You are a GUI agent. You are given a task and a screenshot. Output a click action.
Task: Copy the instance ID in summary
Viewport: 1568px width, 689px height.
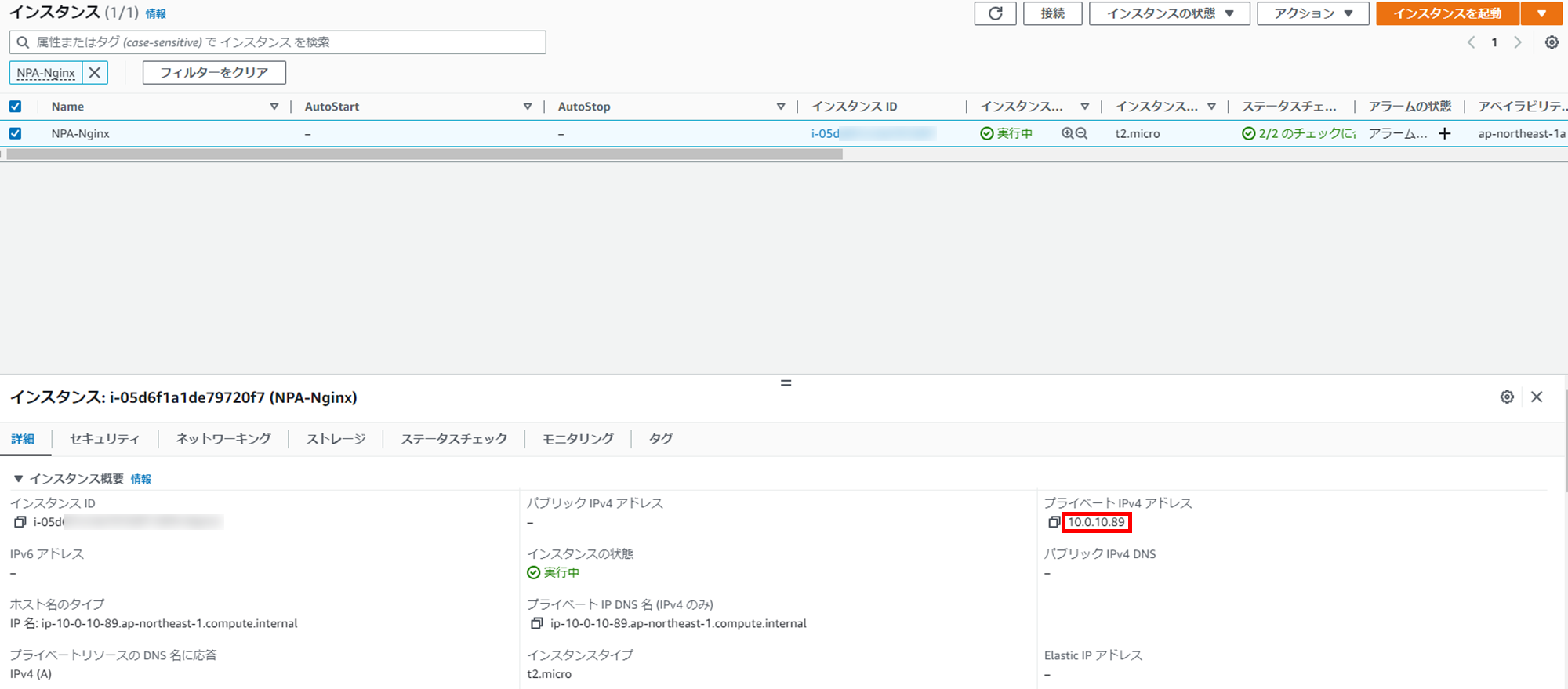tap(20, 522)
